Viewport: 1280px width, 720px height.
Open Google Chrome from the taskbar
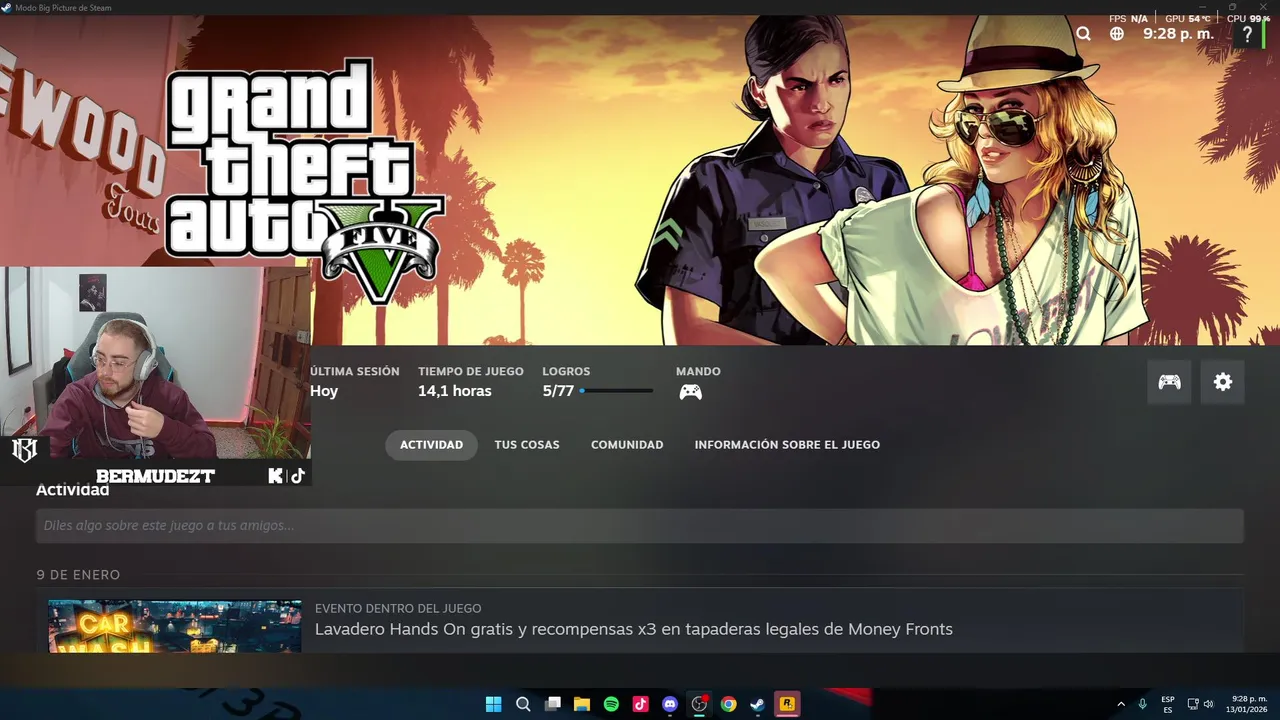pos(729,704)
